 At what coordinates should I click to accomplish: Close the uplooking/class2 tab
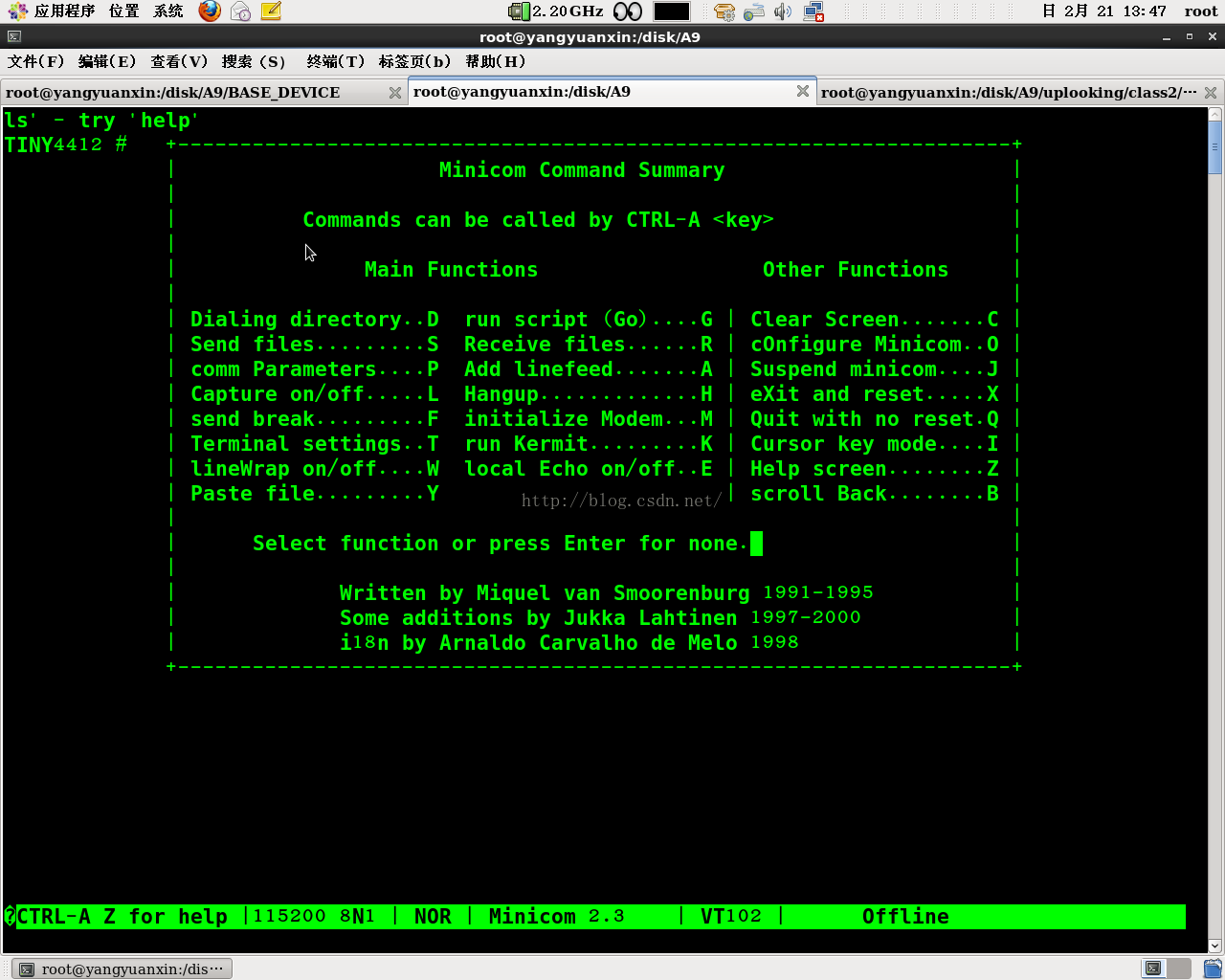[1211, 93]
